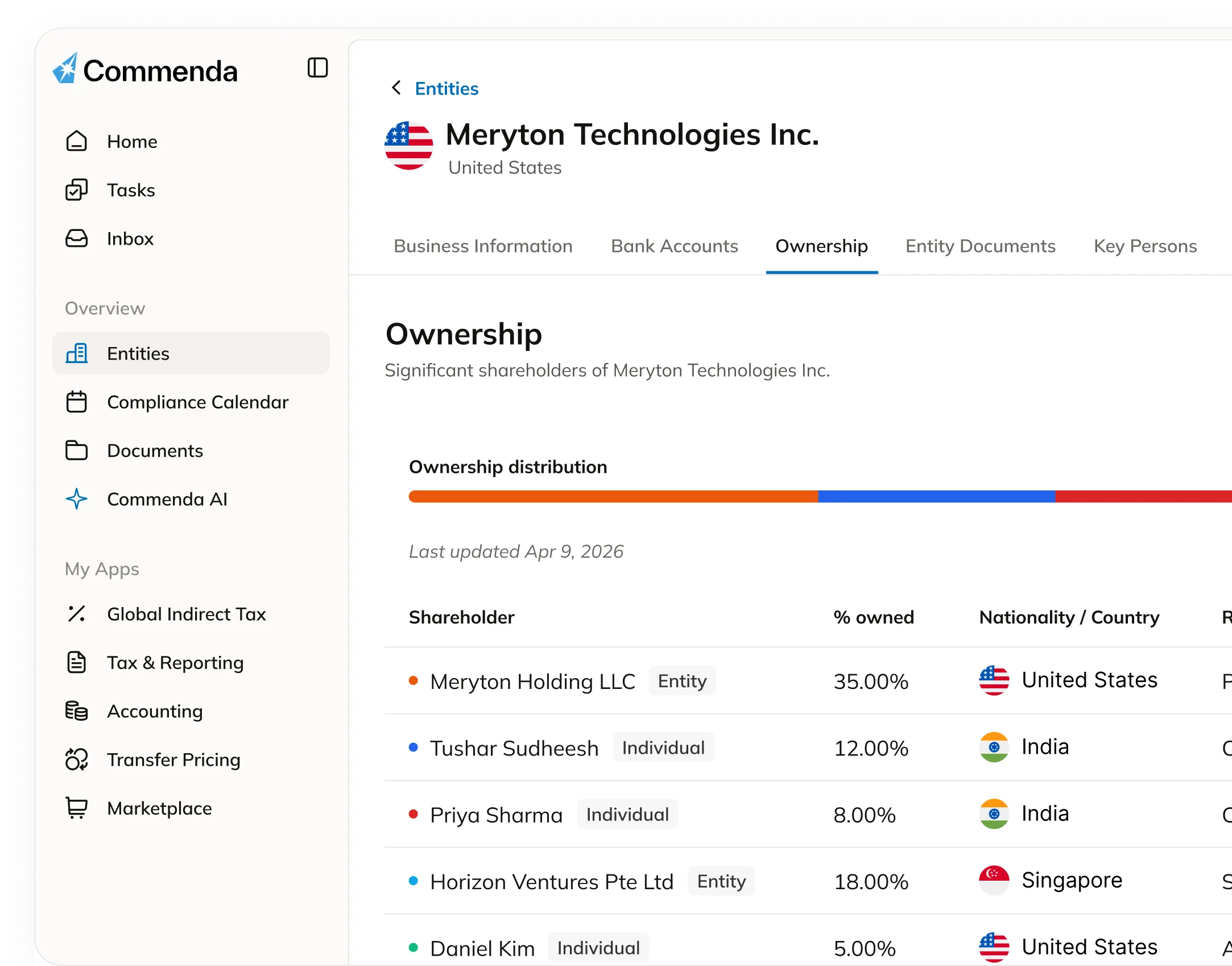The image size is (1232, 966).
Task: Open the Entity Documents tab
Action: [980, 246]
